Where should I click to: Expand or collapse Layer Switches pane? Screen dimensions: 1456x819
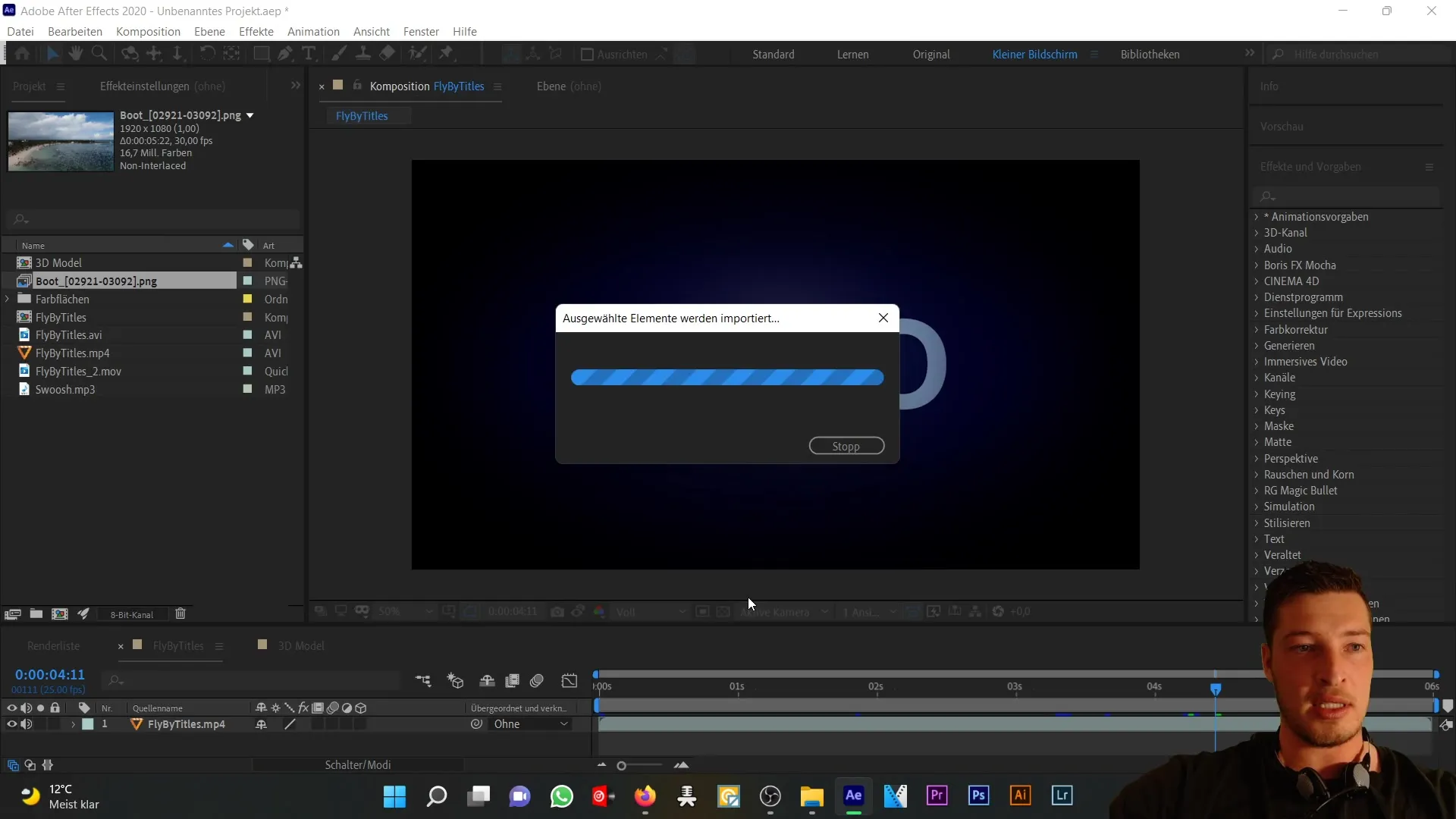(13, 765)
